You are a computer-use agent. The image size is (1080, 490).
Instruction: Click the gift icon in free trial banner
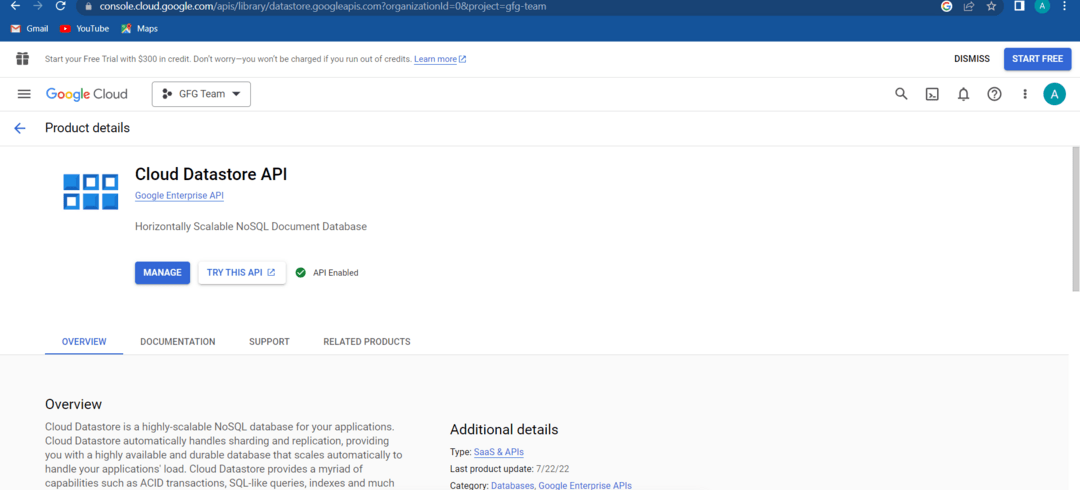point(23,59)
